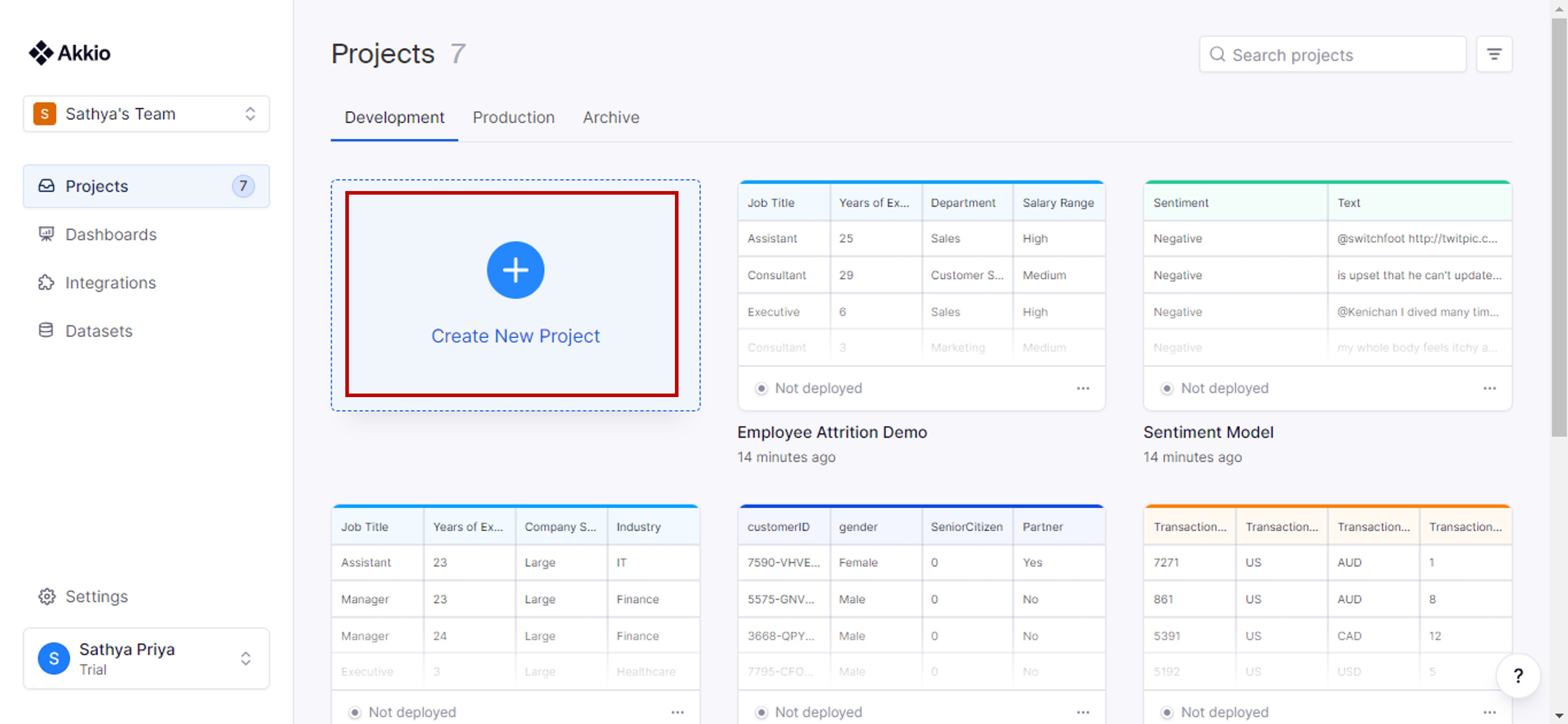Viewport: 1568px width, 724px height.
Task: Click Create New Project link
Action: [515, 335]
